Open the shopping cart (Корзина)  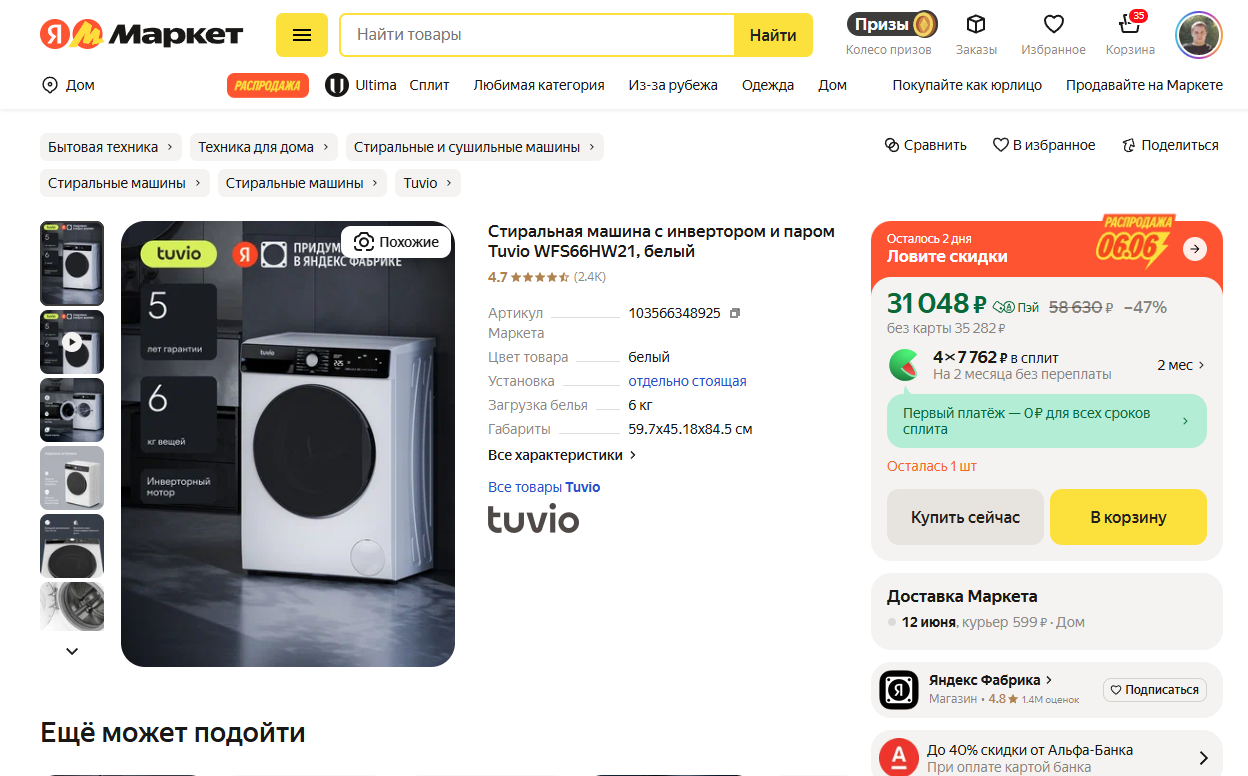coord(1130,25)
